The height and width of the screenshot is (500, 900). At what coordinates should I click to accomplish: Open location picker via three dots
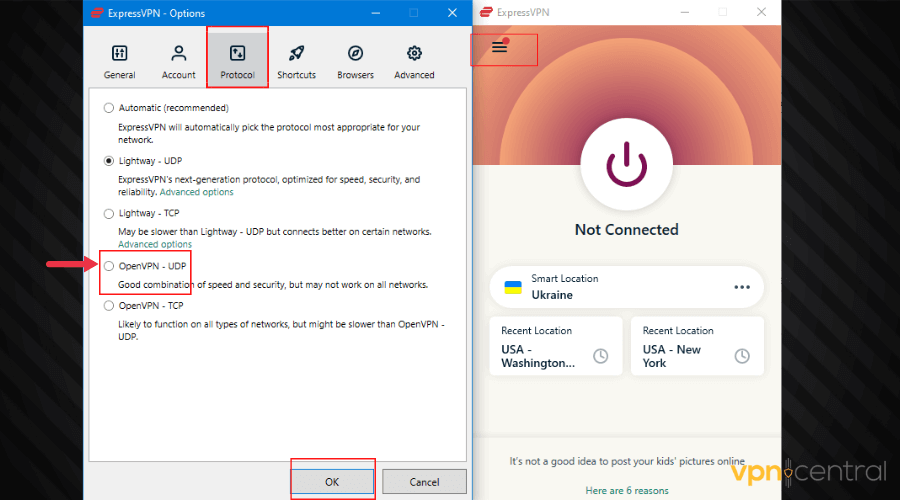pyautogui.click(x=742, y=287)
